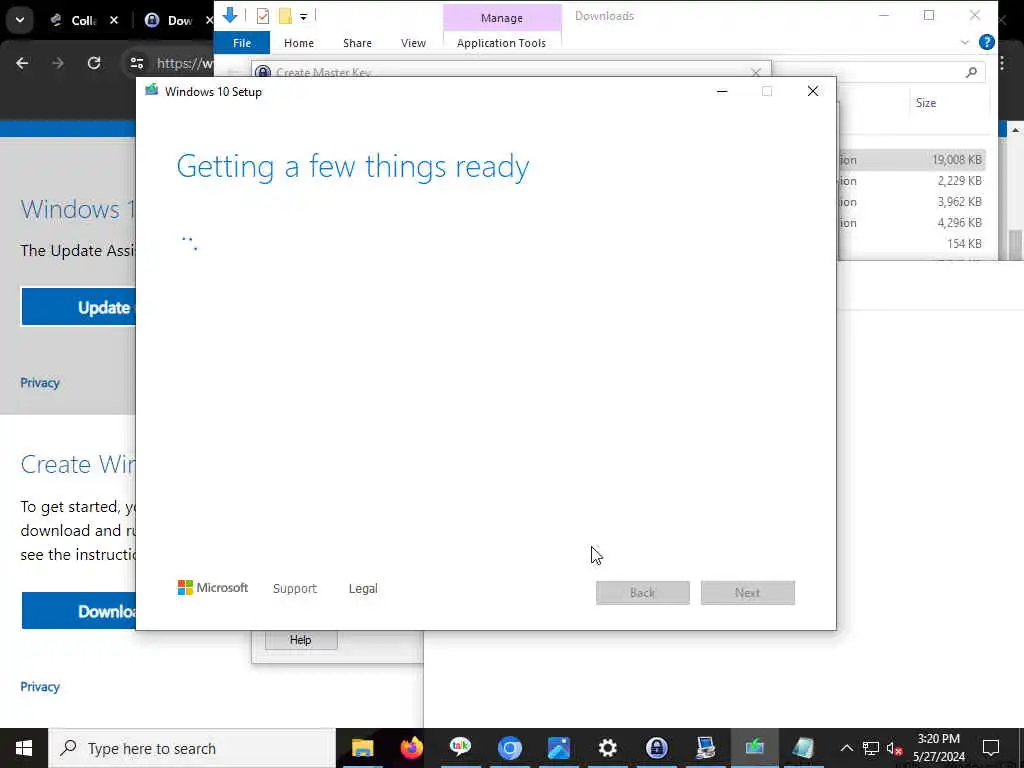Open Explorer Help question mark icon
The image size is (1024, 768).
[987, 42]
